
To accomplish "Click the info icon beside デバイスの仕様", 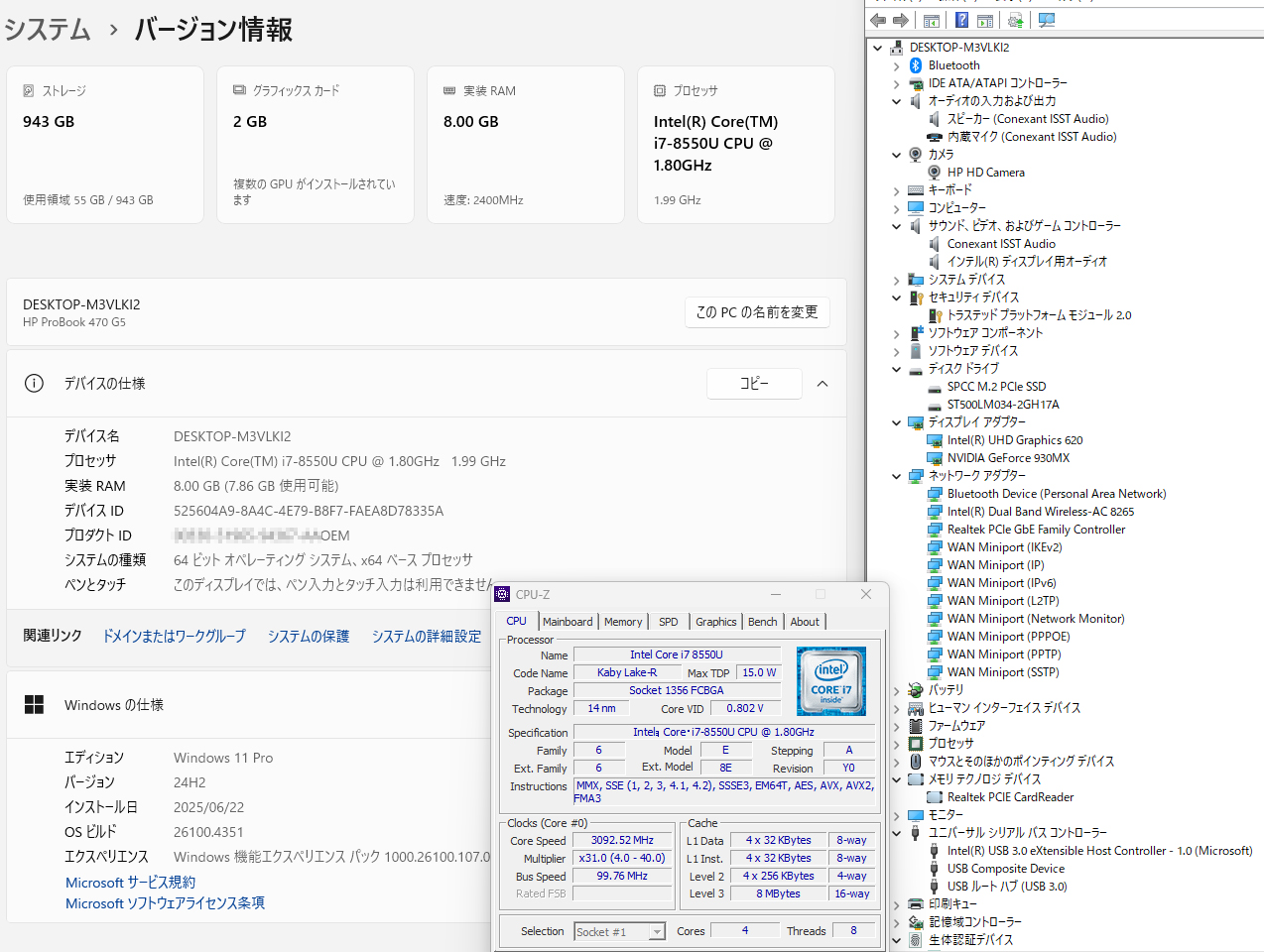I will pos(34,383).
